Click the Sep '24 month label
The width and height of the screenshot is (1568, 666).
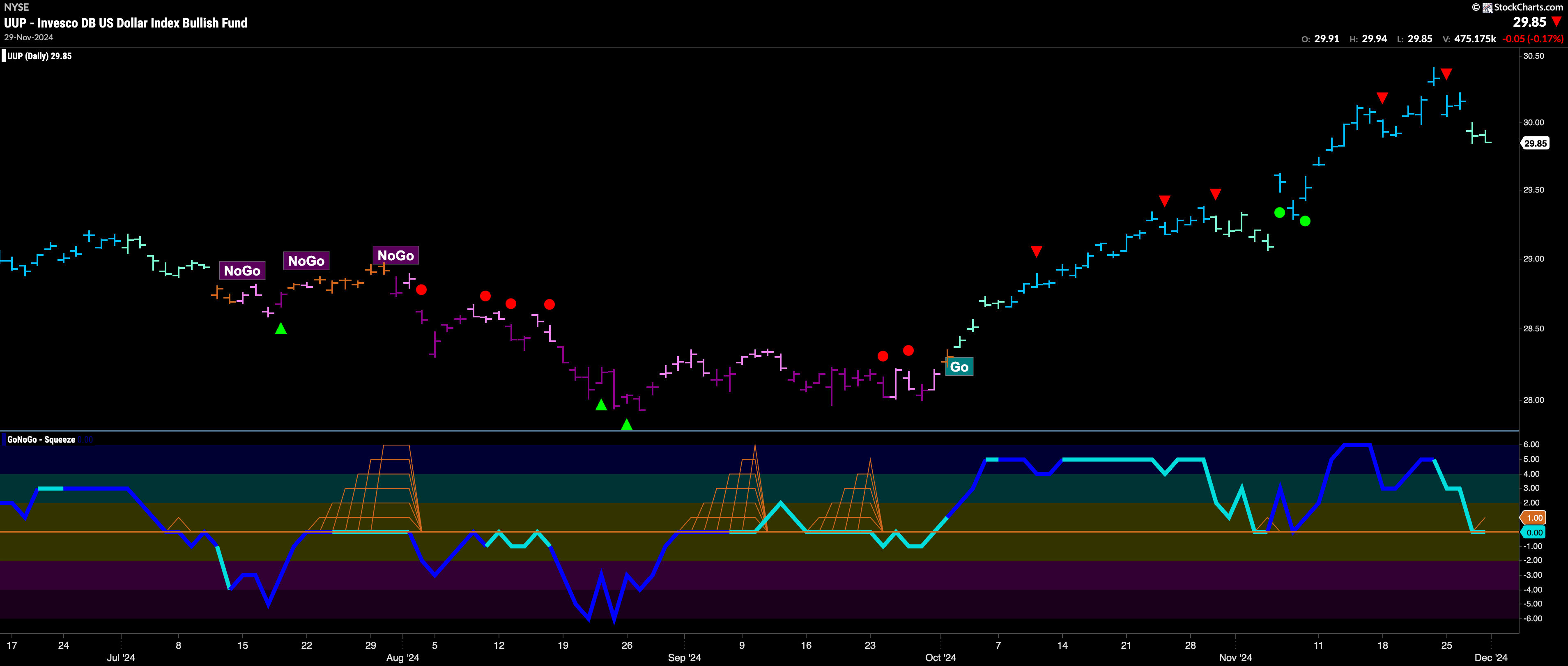(684, 657)
